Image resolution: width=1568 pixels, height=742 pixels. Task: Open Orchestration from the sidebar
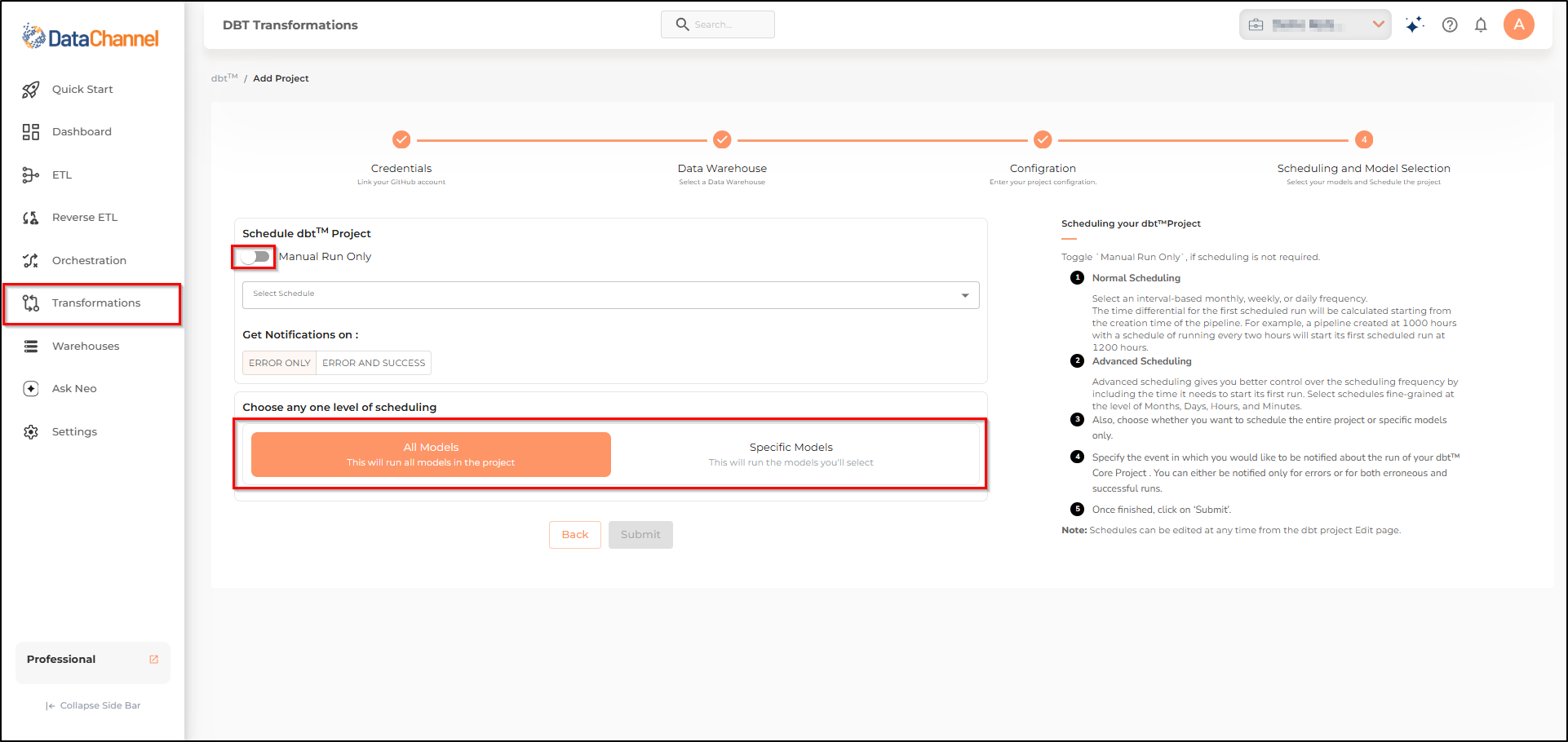tap(89, 261)
